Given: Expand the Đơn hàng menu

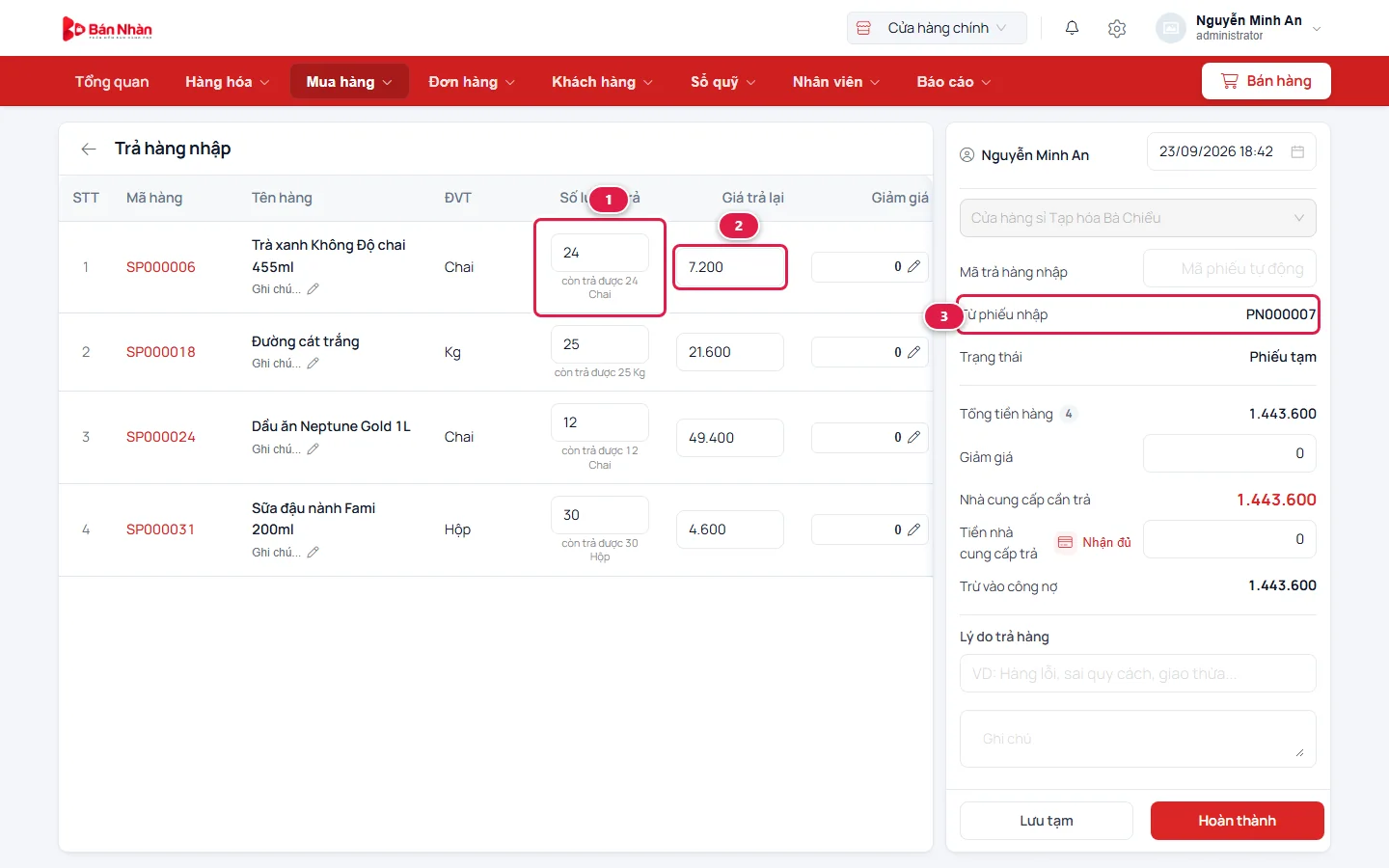Looking at the screenshot, I should coord(472,82).
